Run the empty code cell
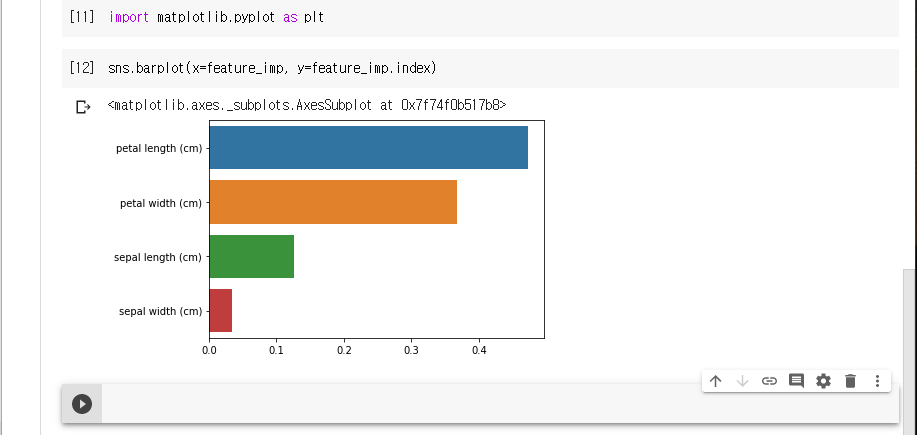Image resolution: width=917 pixels, height=435 pixels. (x=82, y=404)
